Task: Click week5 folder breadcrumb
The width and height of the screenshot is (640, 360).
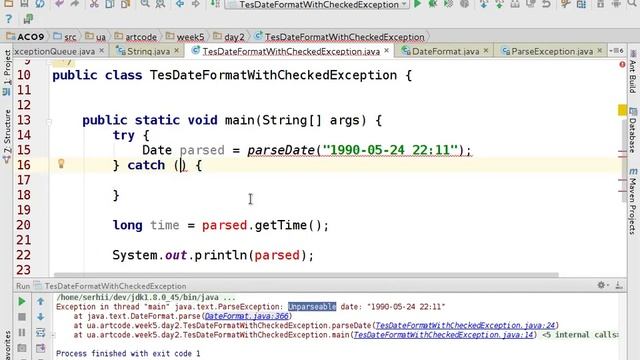Action: coord(185,37)
